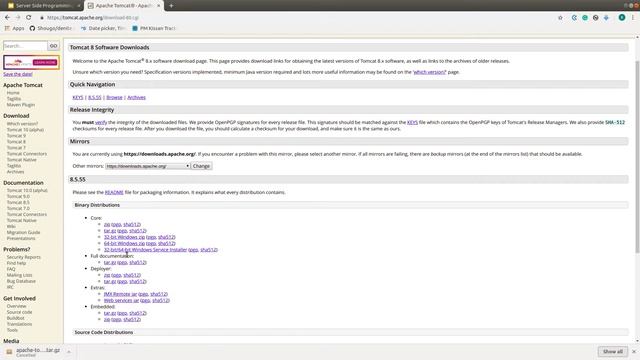Download the Core zip distribution

pos(107,224)
